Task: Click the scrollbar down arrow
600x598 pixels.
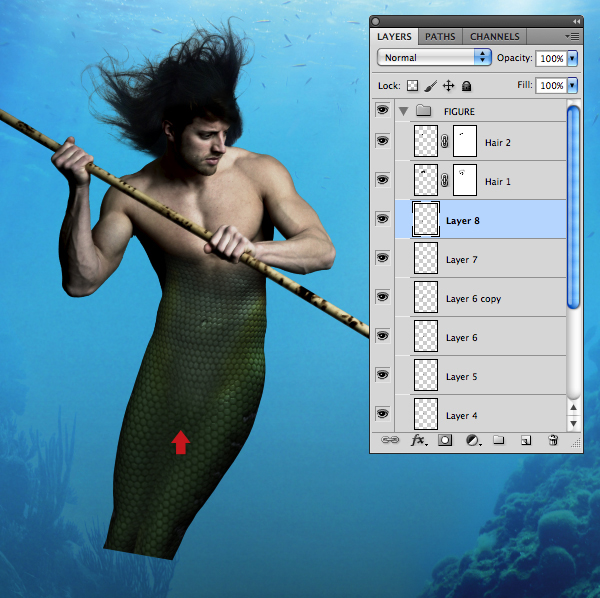Action: [x=573, y=423]
